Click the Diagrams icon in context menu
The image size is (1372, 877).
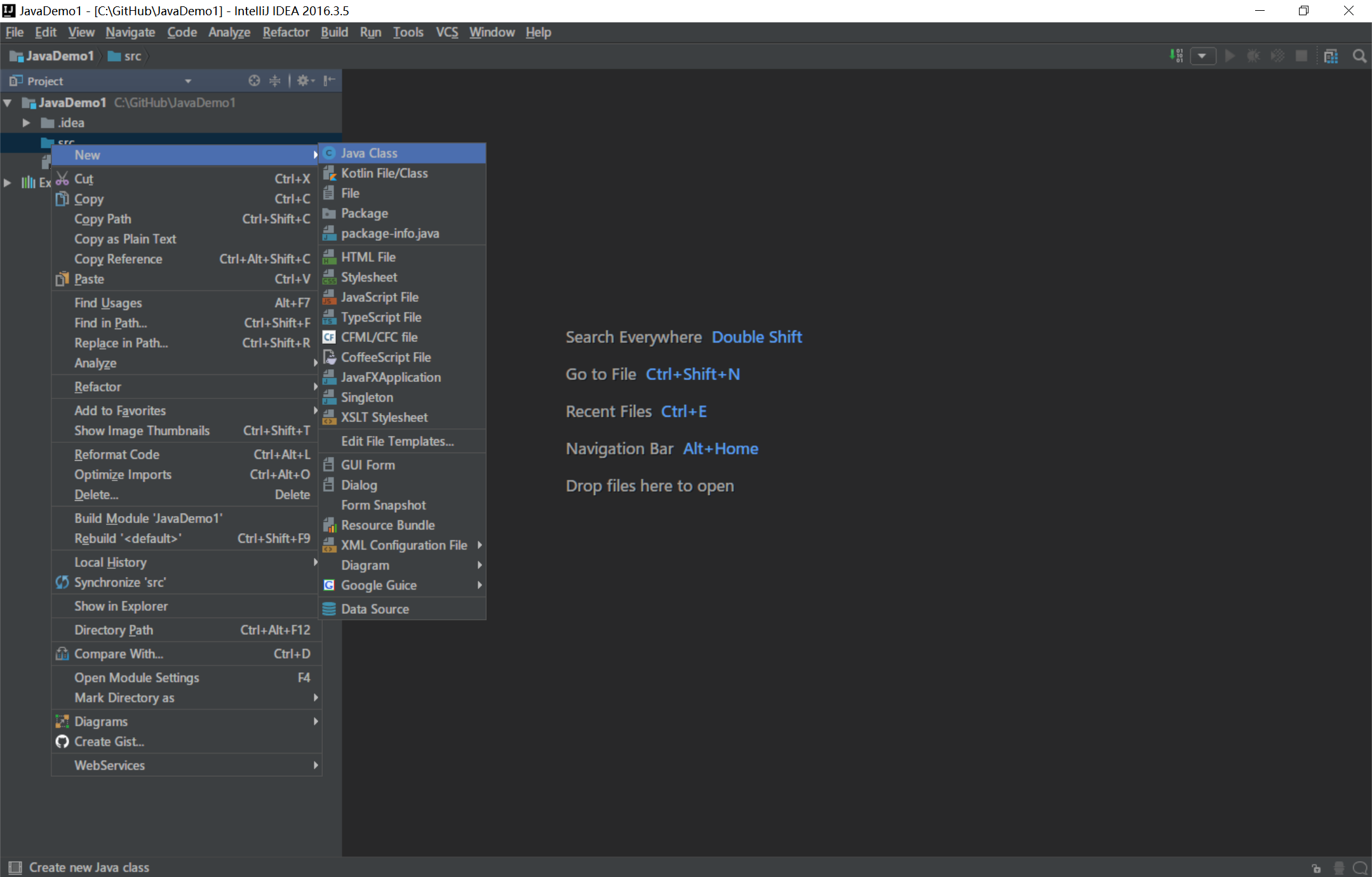pos(62,721)
